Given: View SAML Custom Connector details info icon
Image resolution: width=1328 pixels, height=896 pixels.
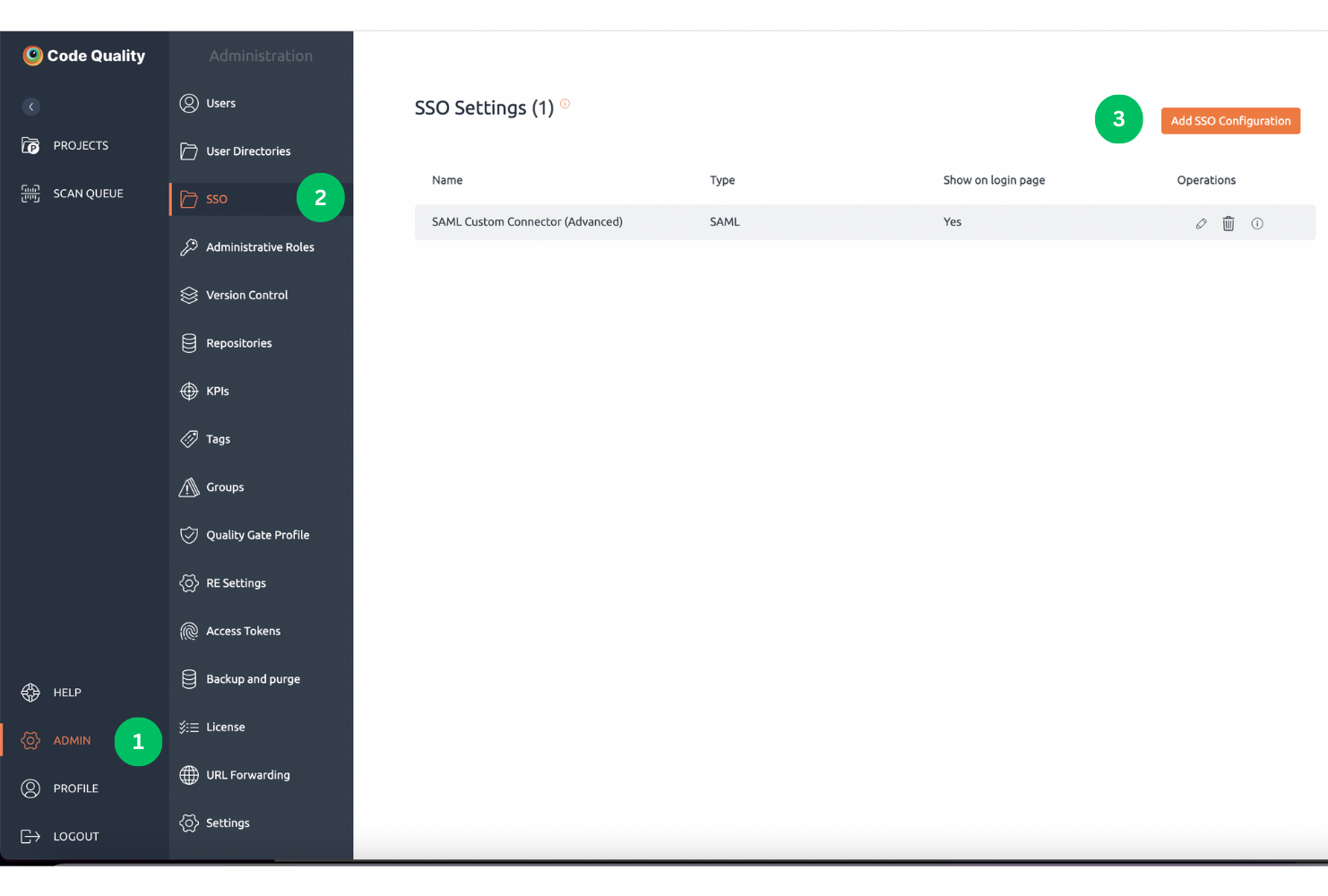Looking at the screenshot, I should point(1257,223).
